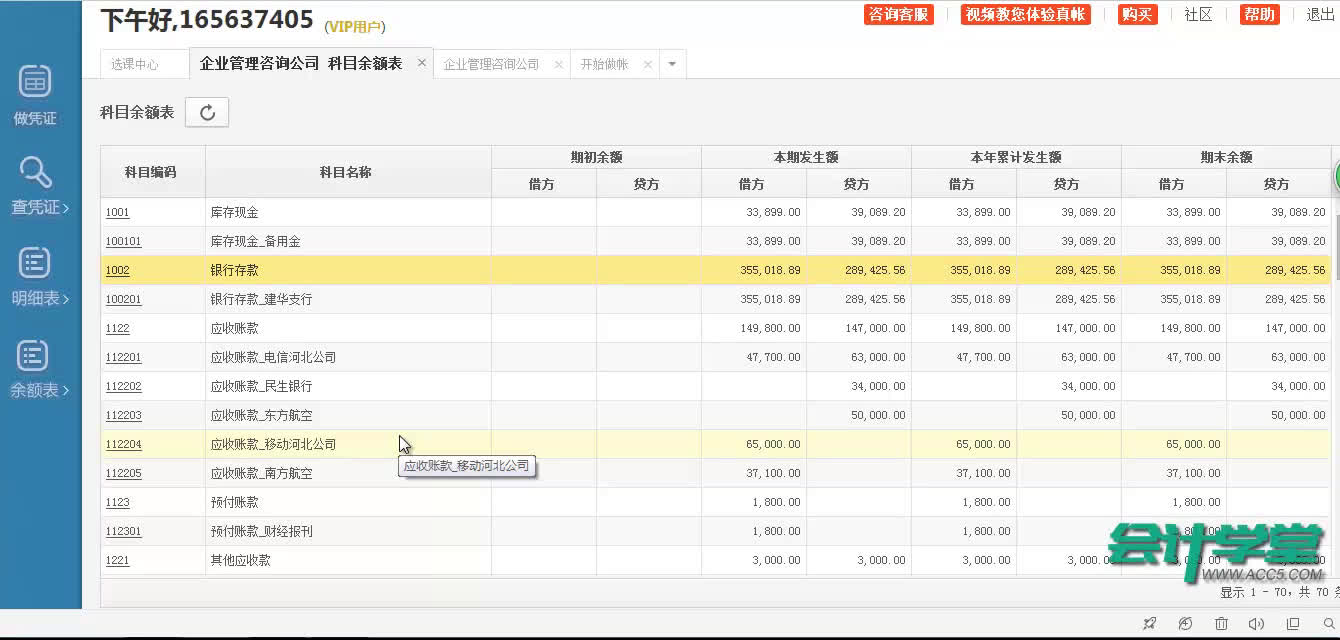Click the 购买 button
Screen dimensions: 1340x640
(x=1137, y=15)
